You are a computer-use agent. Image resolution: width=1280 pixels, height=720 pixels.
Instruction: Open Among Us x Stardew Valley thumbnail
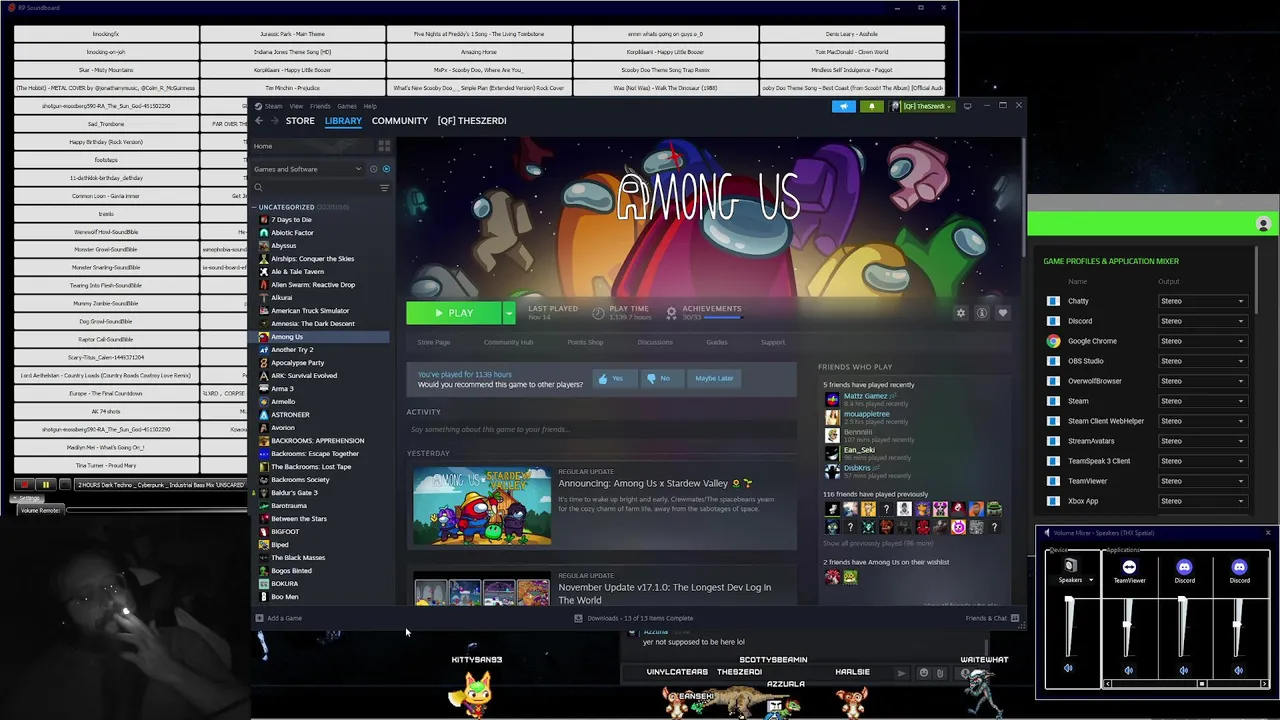point(482,506)
